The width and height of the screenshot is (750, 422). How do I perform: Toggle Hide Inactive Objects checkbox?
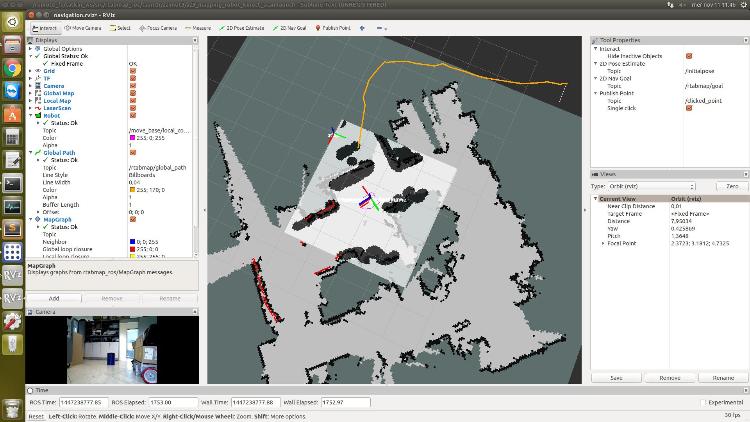coord(689,56)
